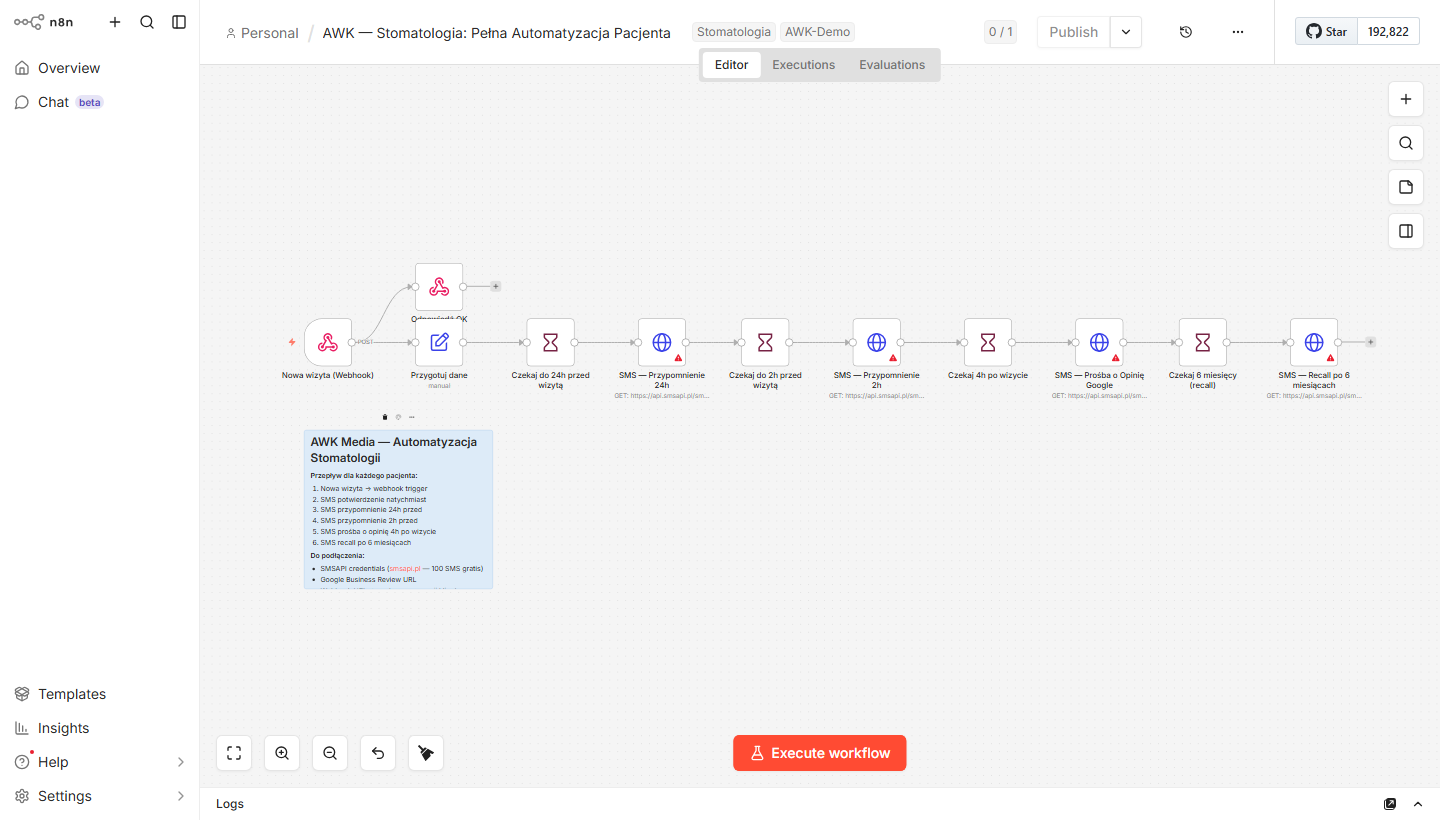Switch to the Evaluations tab
This screenshot has height=820, width=1440.
[x=892, y=65]
